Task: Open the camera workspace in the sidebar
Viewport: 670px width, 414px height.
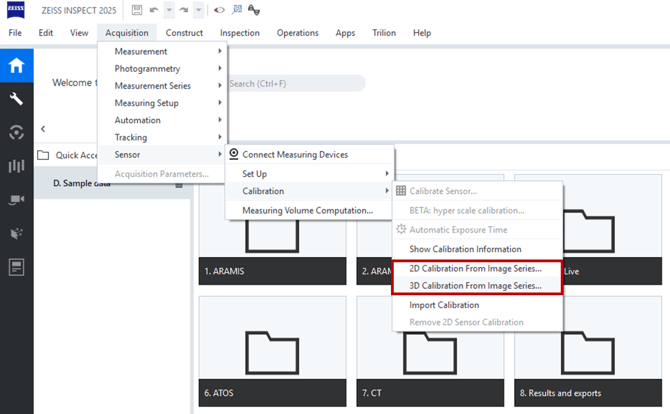Action: (x=16, y=199)
